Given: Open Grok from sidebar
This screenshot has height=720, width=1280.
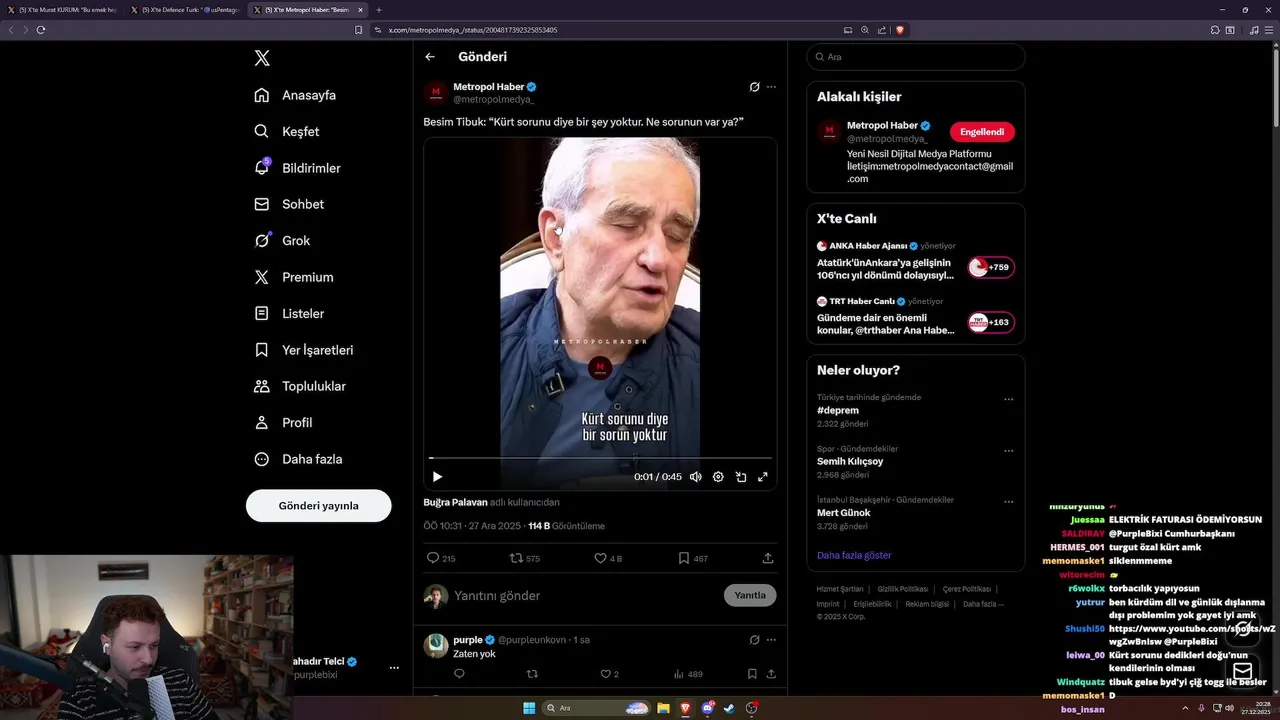Looking at the screenshot, I should 282,241.
